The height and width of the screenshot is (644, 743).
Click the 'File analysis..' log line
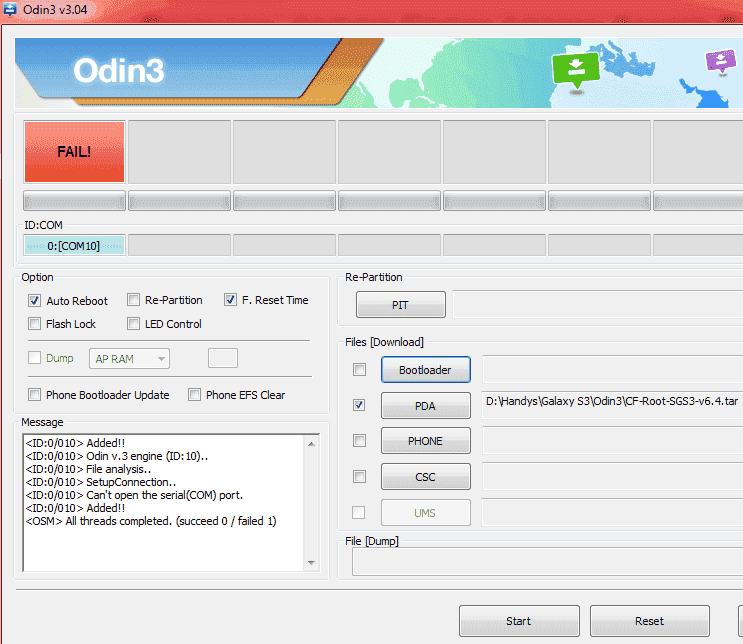pyautogui.click(x=88, y=469)
